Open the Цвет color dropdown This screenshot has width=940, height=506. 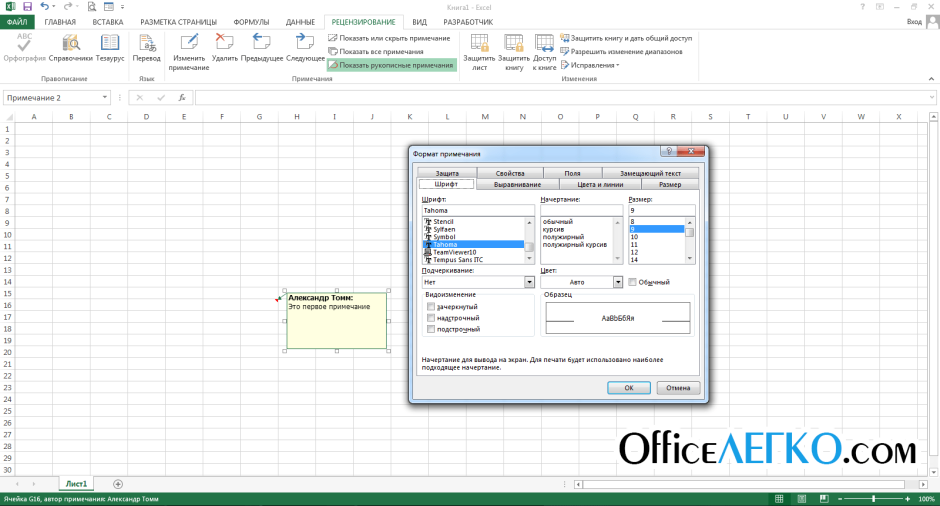(x=618, y=282)
